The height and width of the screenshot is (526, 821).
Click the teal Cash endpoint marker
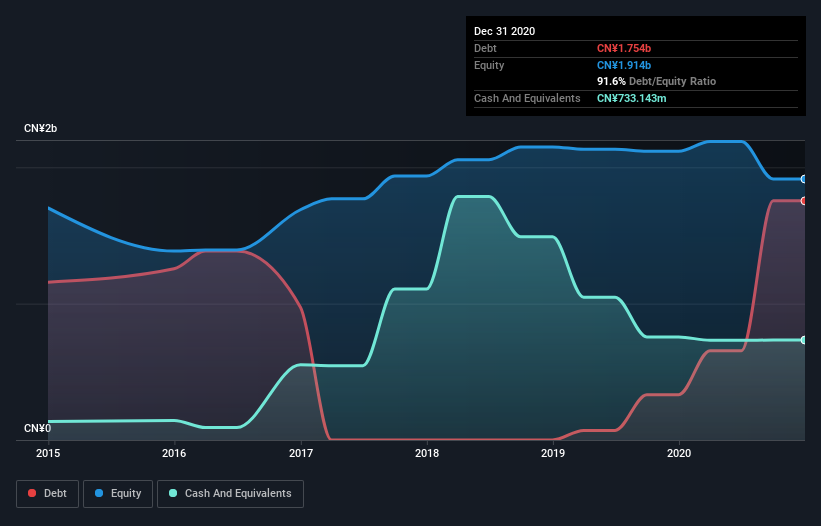(x=804, y=340)
